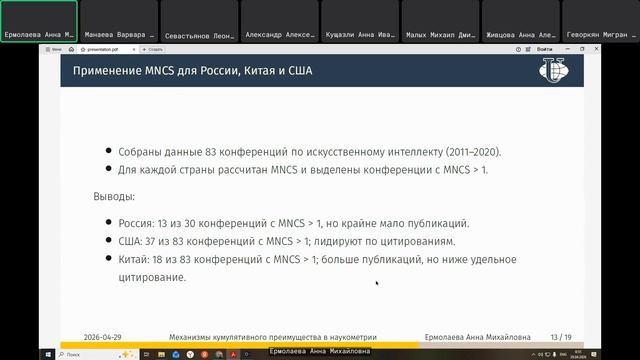Click footer author Ермолаева Анна Михайловна
Image resolution: width=640 pixels, height=360 pixels.
[x=478, y=338]
